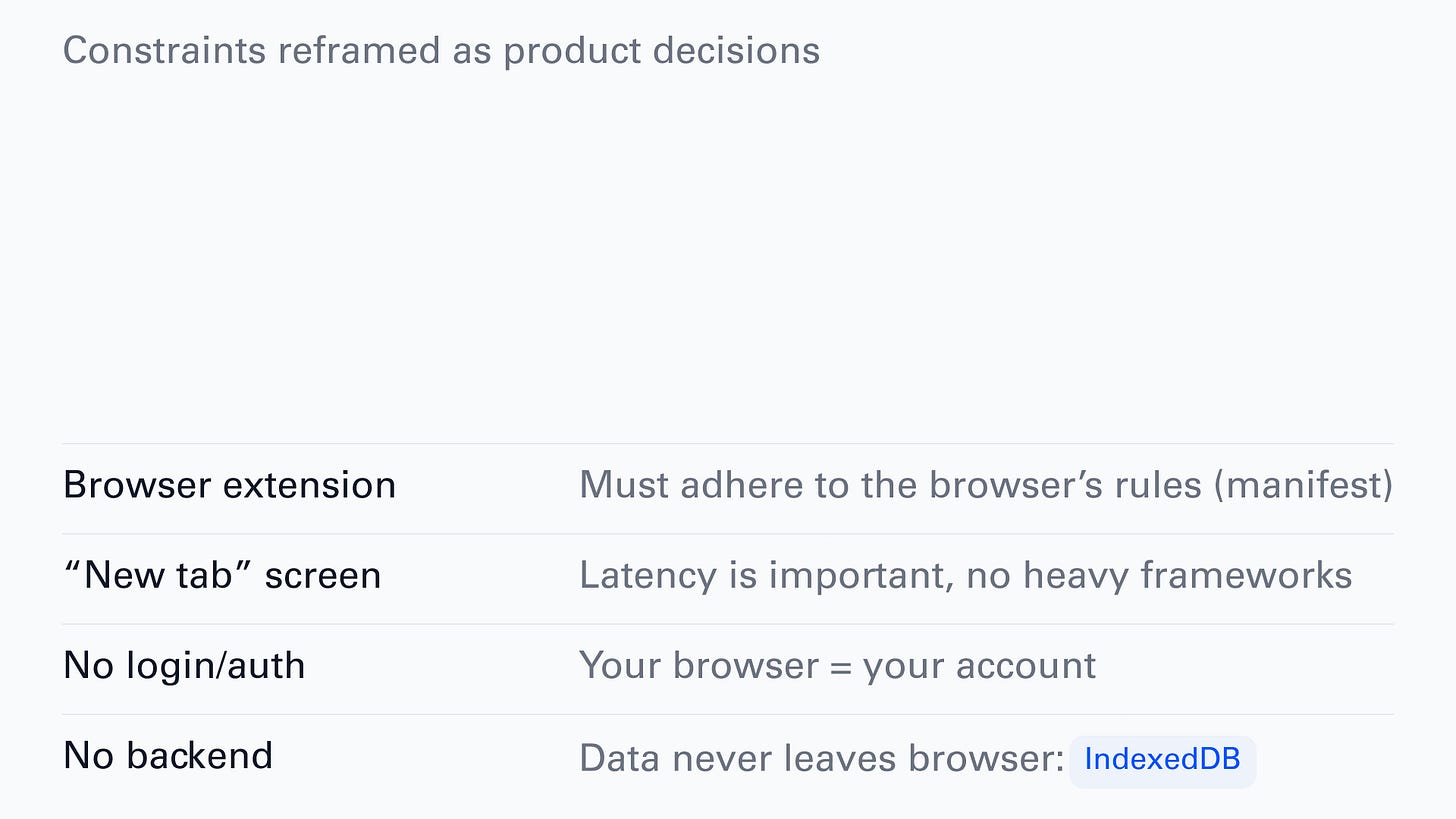Click the divider line above "Browser extension" row
The height and width of the screenshot is (819, 1456).
(728, 443)
